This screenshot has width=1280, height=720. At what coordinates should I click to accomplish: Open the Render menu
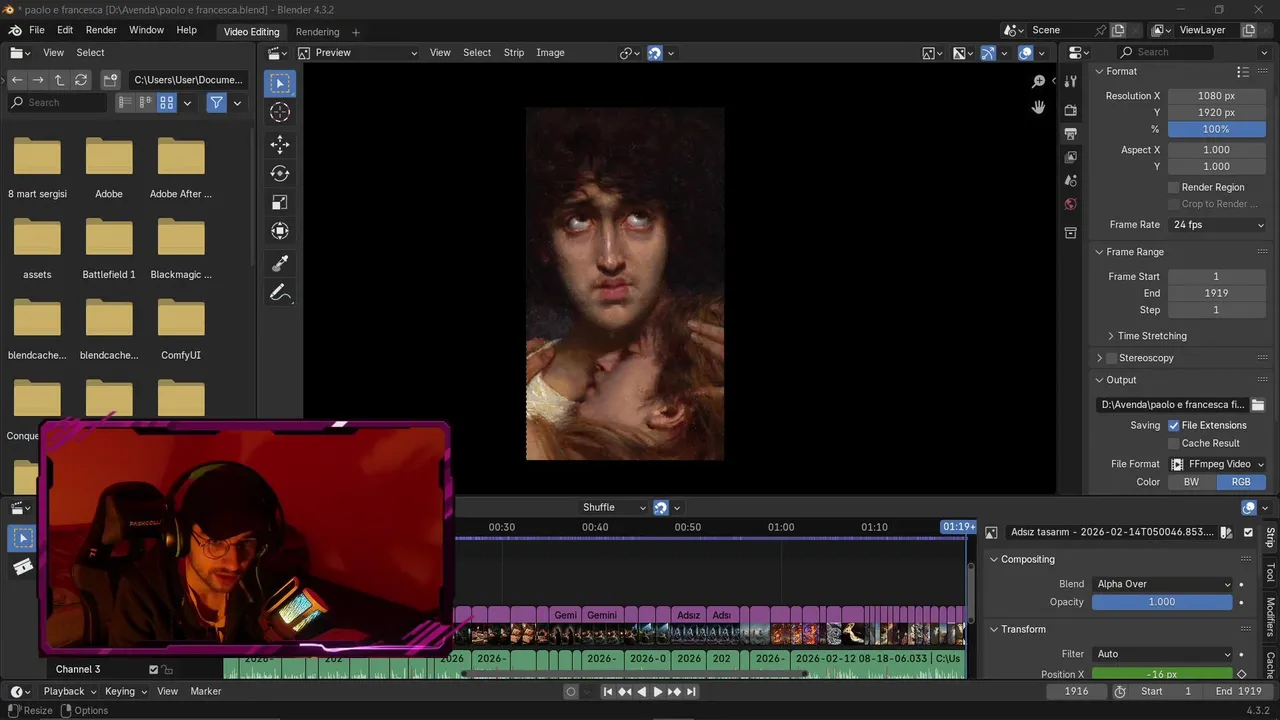pyautogui.click(x=101, y=30)
